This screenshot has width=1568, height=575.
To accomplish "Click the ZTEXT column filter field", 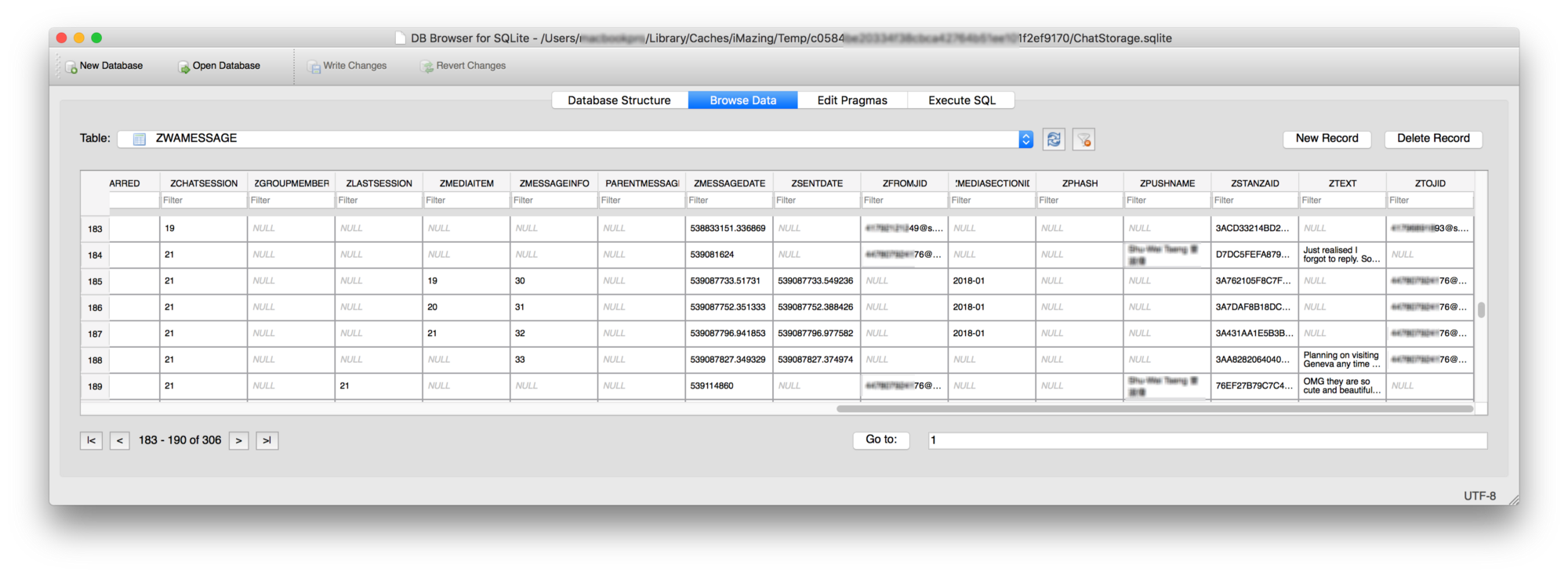I will point(1341,201).
